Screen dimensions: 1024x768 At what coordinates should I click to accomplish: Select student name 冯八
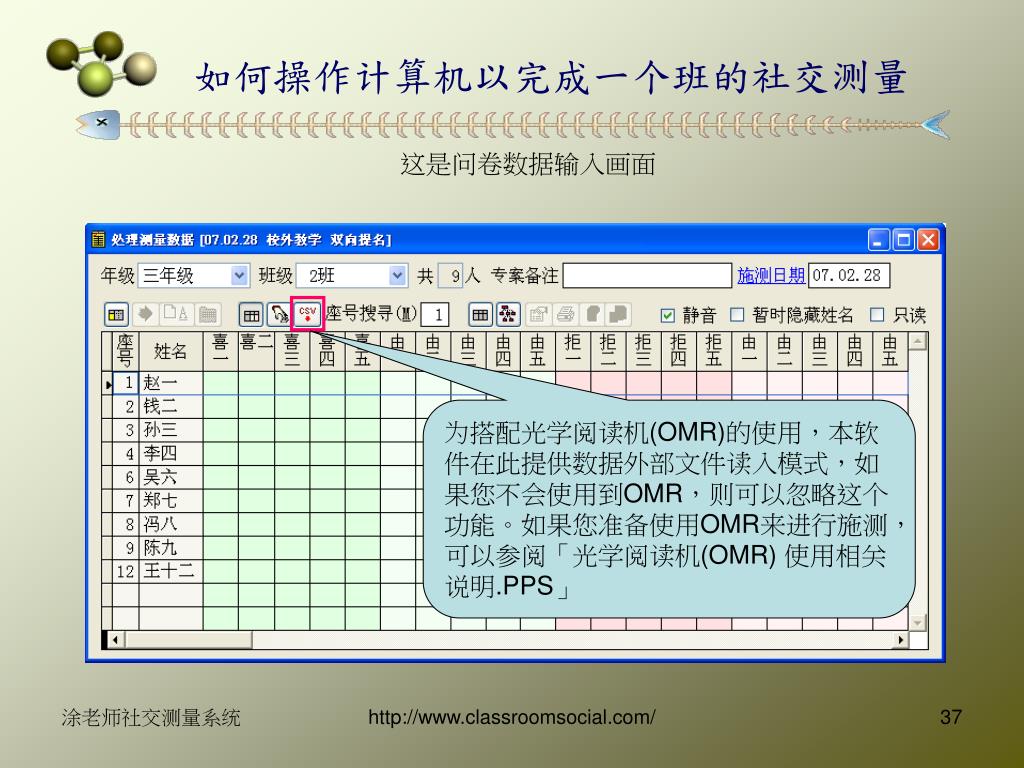click(170, 524)
